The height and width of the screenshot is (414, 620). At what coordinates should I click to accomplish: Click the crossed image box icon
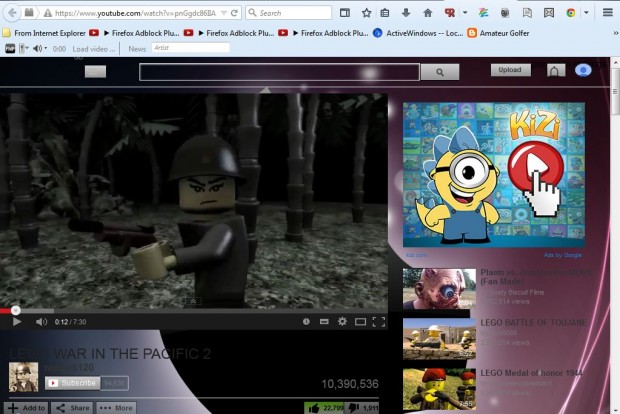549,13
